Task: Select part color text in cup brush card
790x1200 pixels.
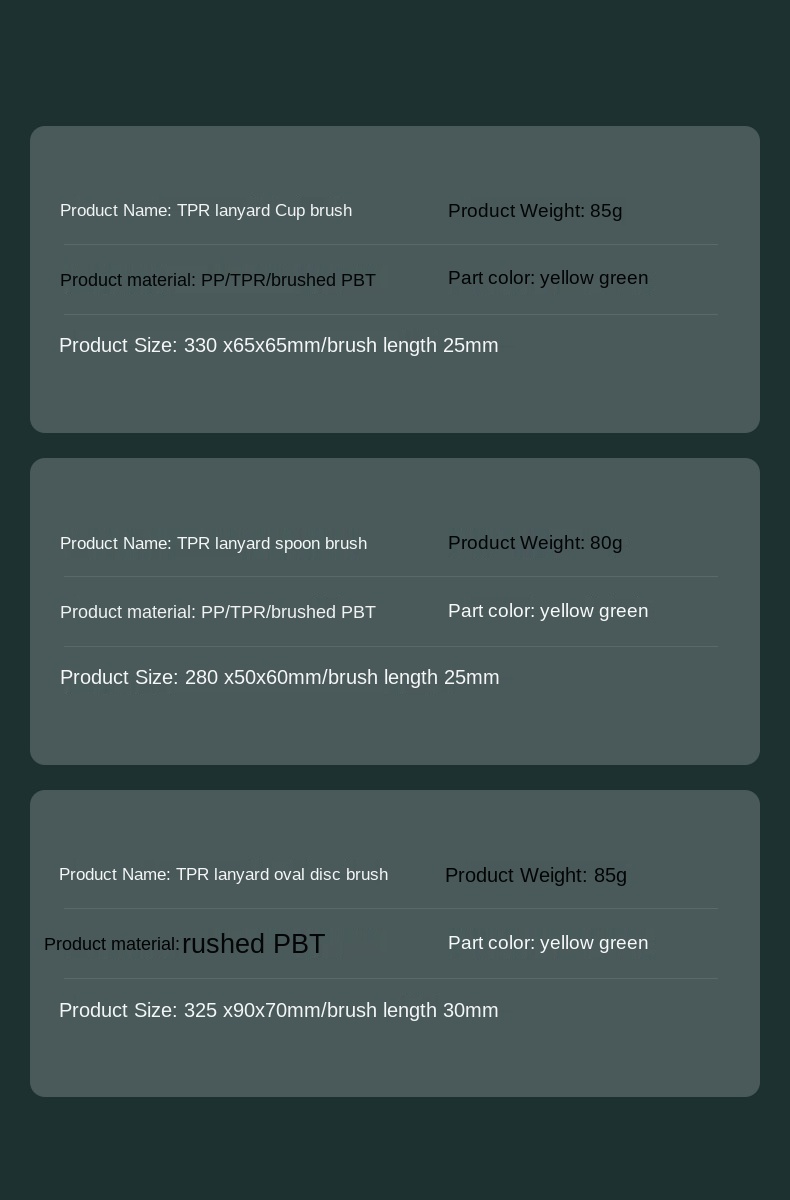Action: 548,278
